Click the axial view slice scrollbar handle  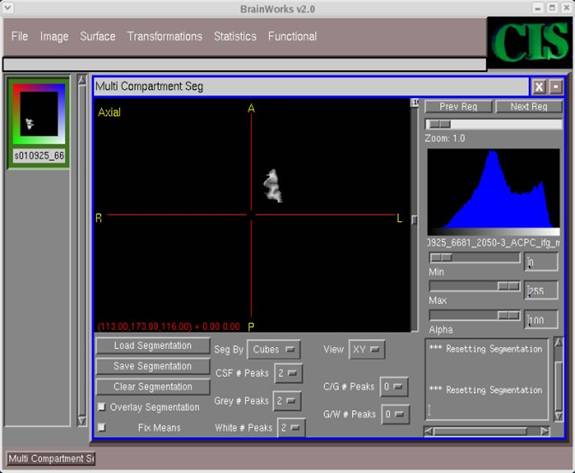414,220
